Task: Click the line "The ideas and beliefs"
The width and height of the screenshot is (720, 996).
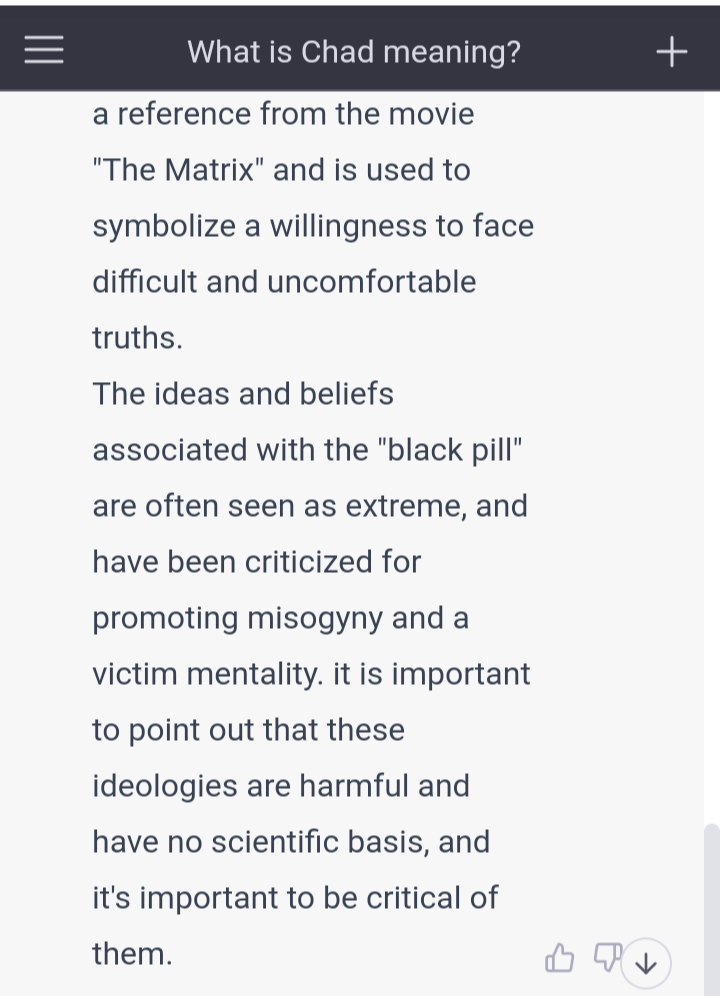Action: tap(243, 393)
